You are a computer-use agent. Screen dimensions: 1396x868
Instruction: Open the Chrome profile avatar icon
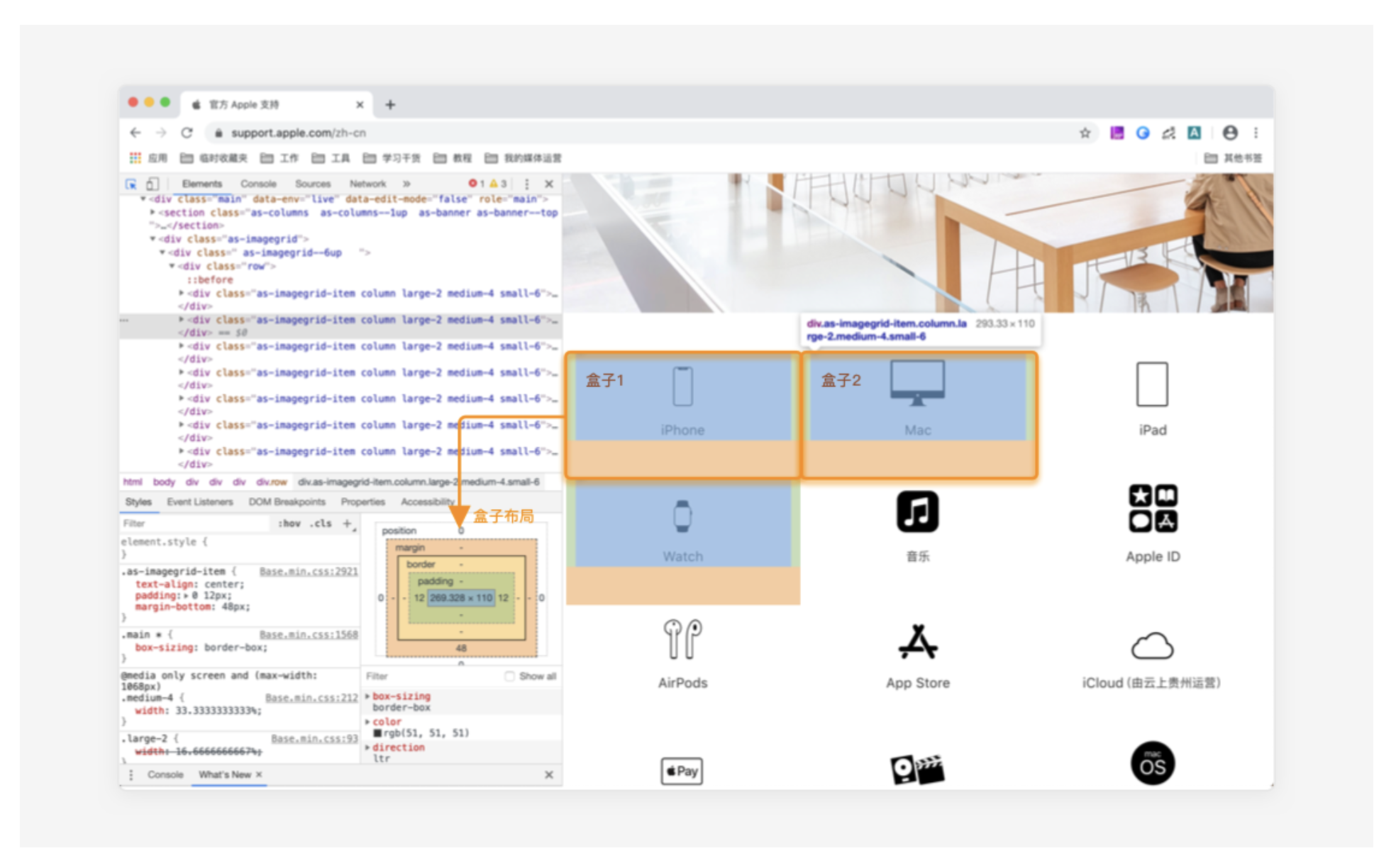[1230, 133]
